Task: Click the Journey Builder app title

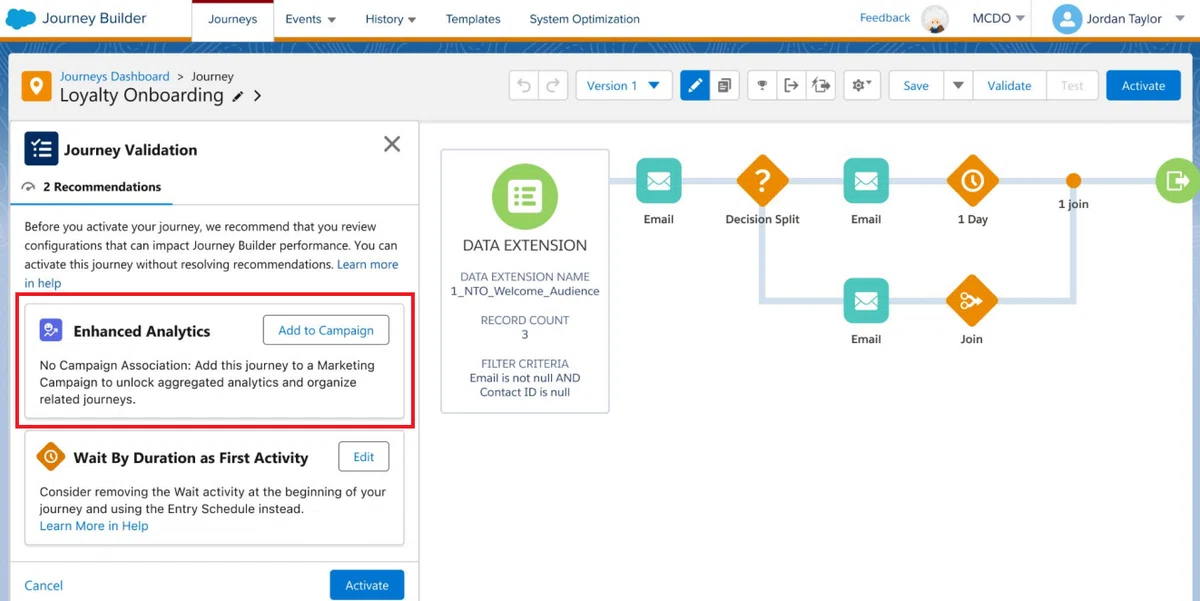Action: pos(95,18)
